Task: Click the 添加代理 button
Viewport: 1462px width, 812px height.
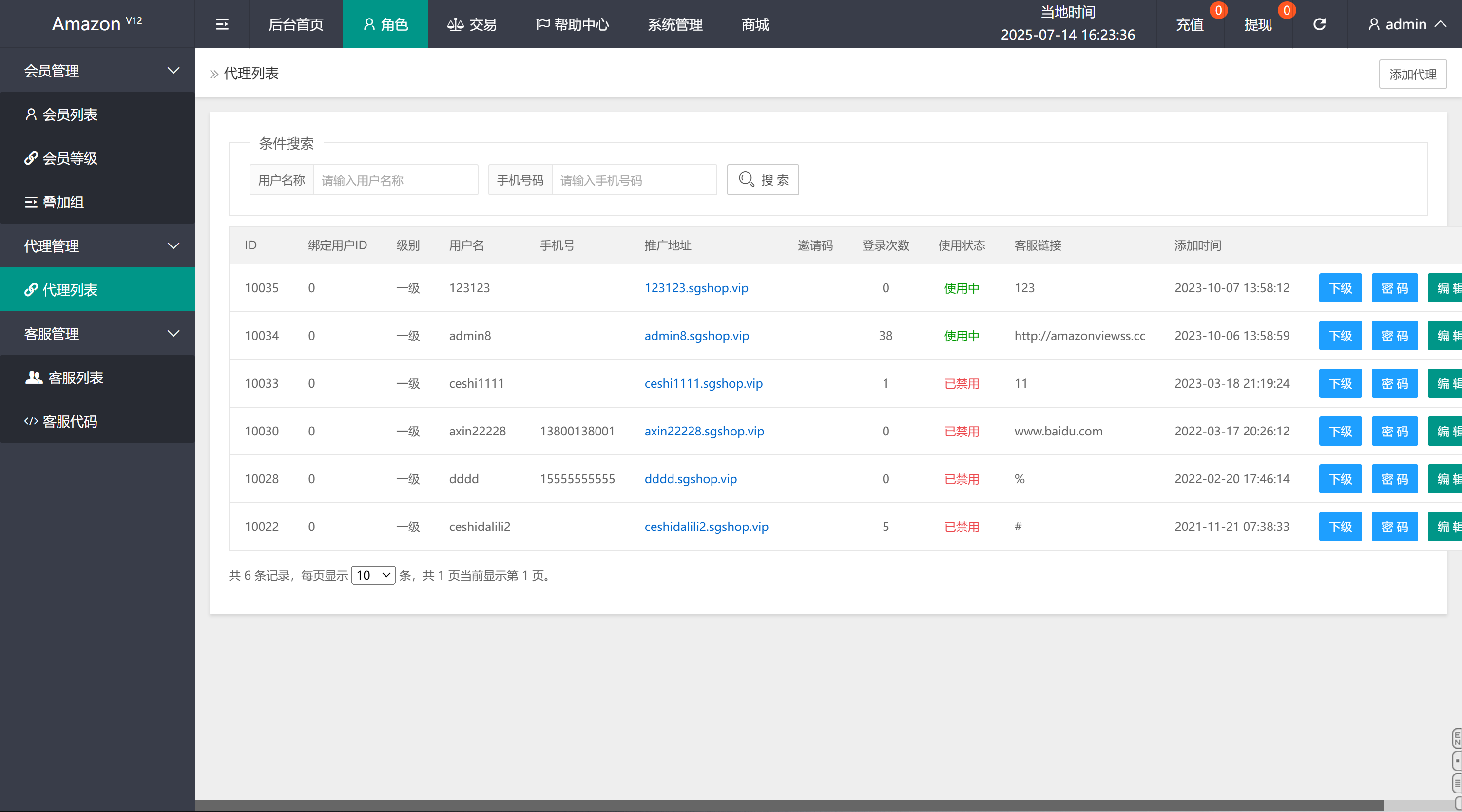Action: coord(1412,75)
